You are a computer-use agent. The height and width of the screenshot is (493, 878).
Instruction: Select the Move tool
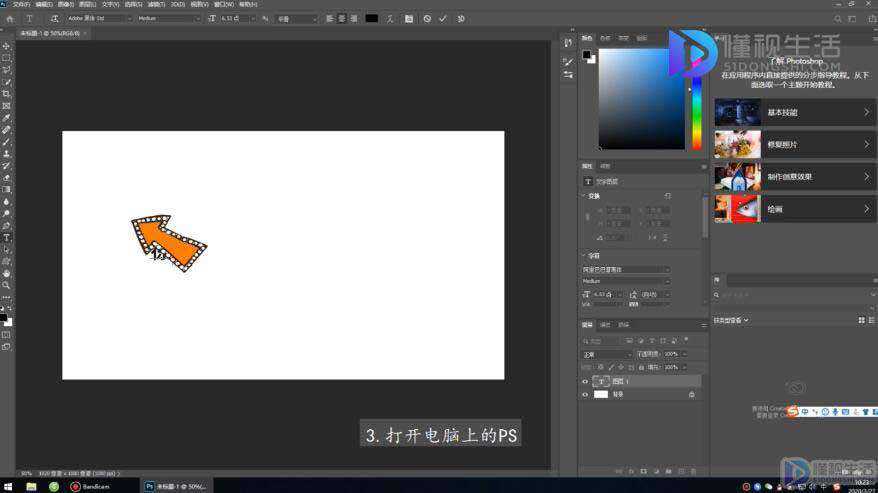click(x=7, y=46)
